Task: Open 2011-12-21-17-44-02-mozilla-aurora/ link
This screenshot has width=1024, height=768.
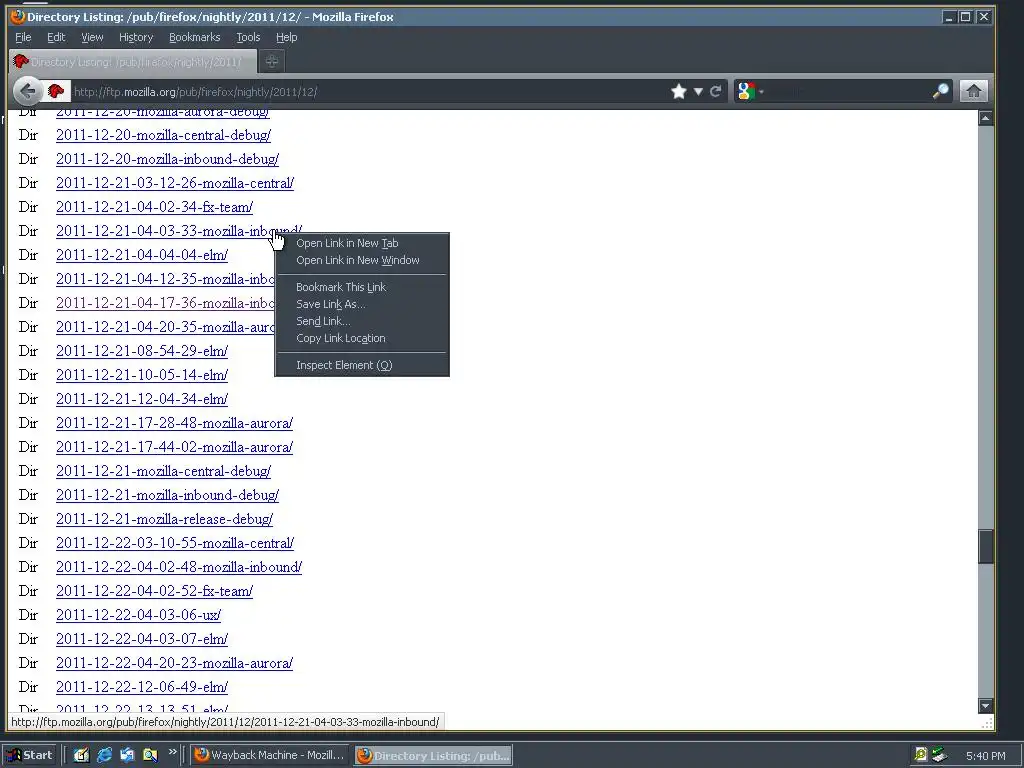Action: click(174, 447)
